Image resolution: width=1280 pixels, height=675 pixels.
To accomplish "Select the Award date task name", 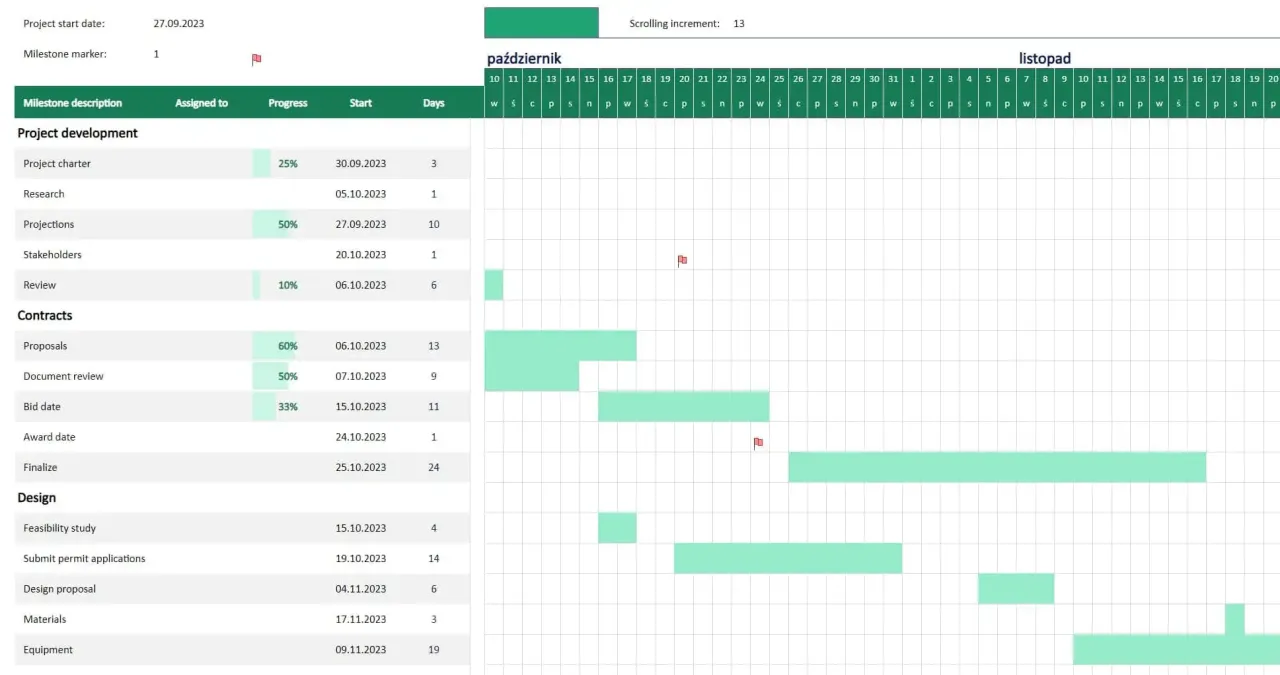I will tap(50, 437).
